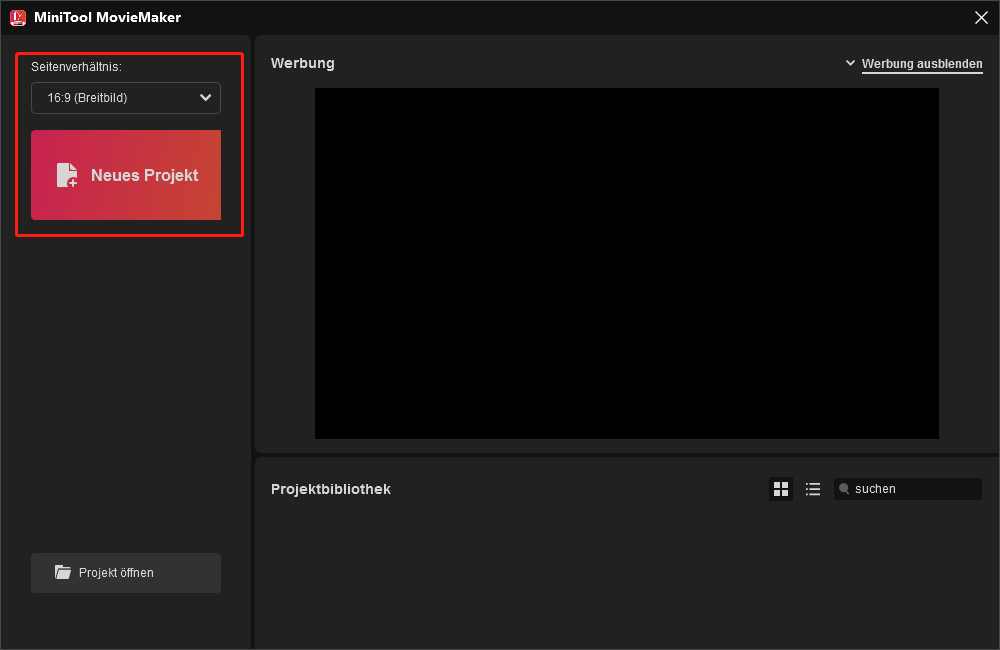Click the black advertisement video area
This screenshot has width=1000, height=650.
pos(626,263)
